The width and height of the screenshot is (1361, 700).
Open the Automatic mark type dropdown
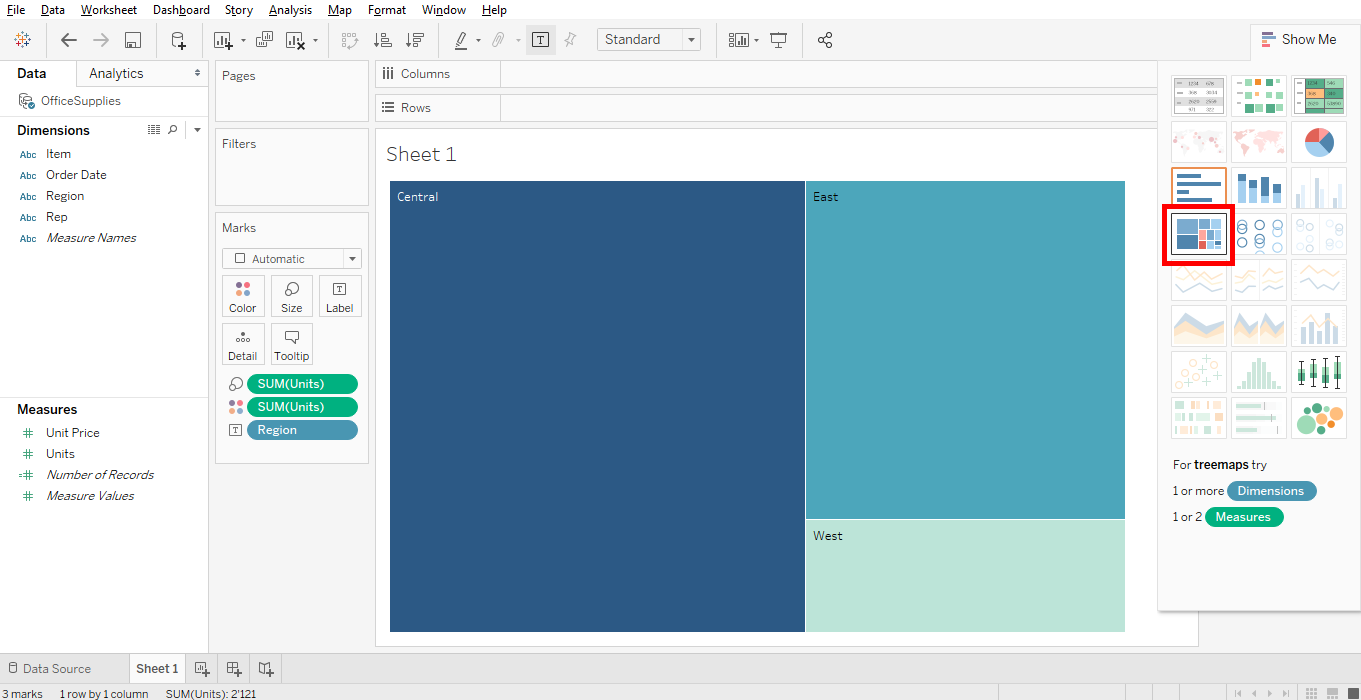click(350, 258)
